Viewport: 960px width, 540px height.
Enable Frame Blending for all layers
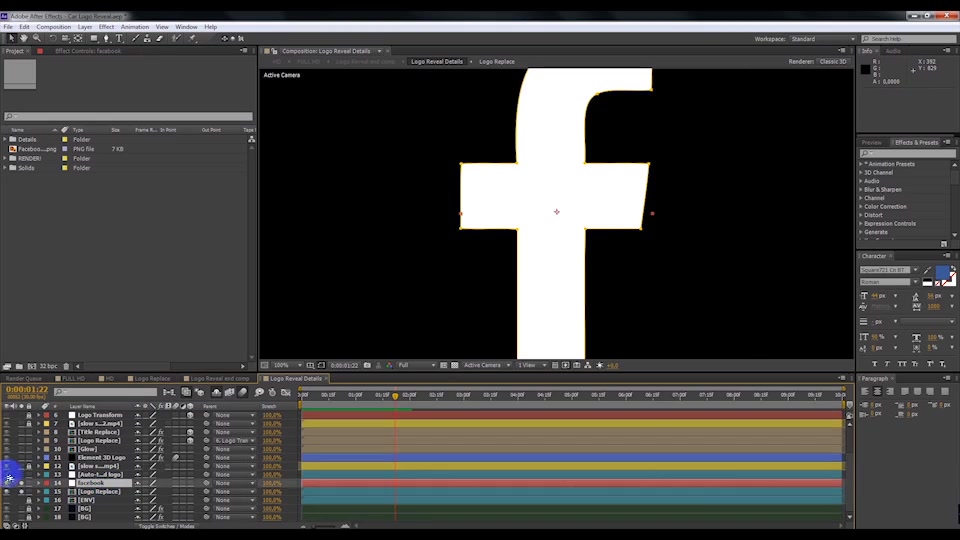pyautogui.click(x=230, y=392)
